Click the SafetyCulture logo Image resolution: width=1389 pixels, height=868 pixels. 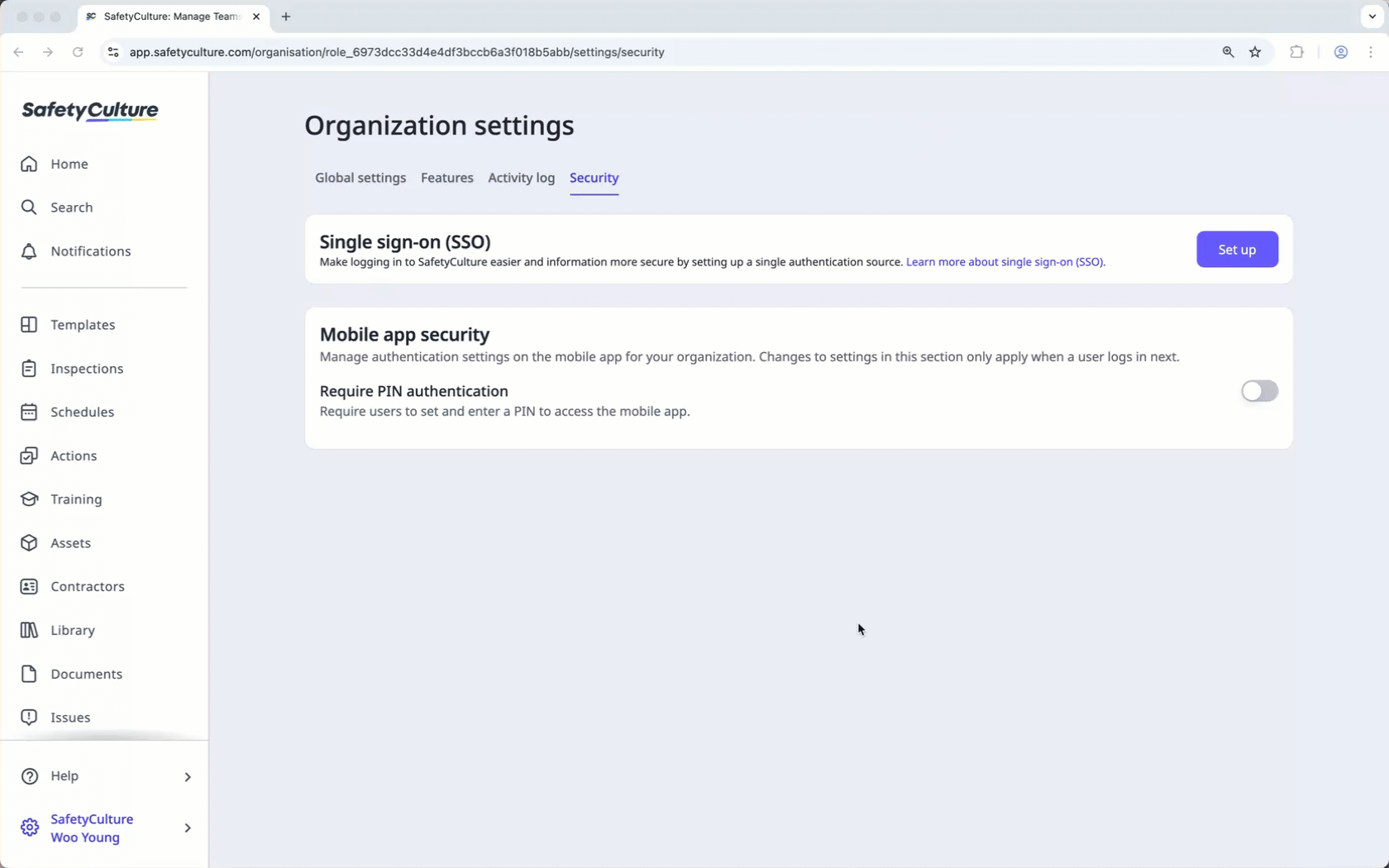point(89,111)
